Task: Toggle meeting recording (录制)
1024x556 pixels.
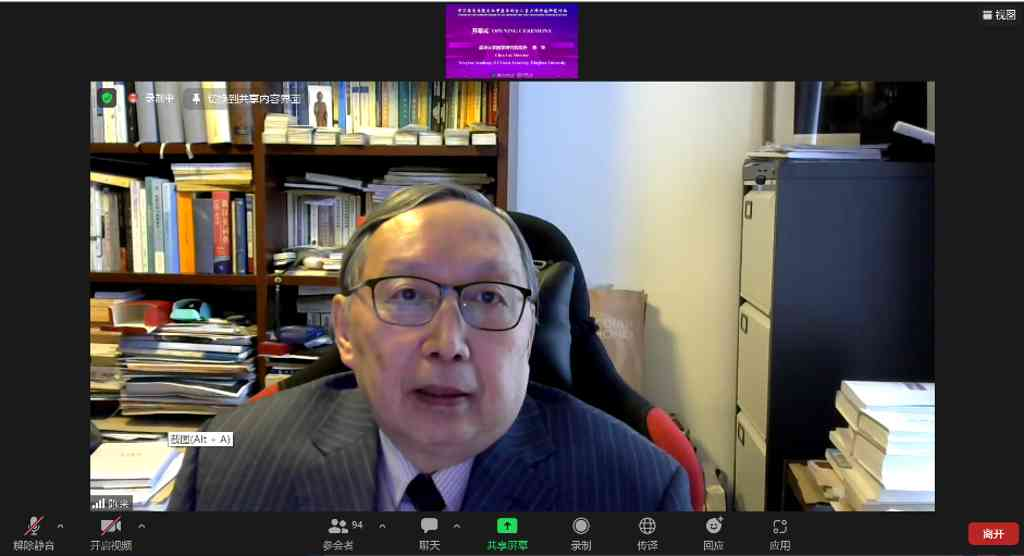Action: click(580, 527)
